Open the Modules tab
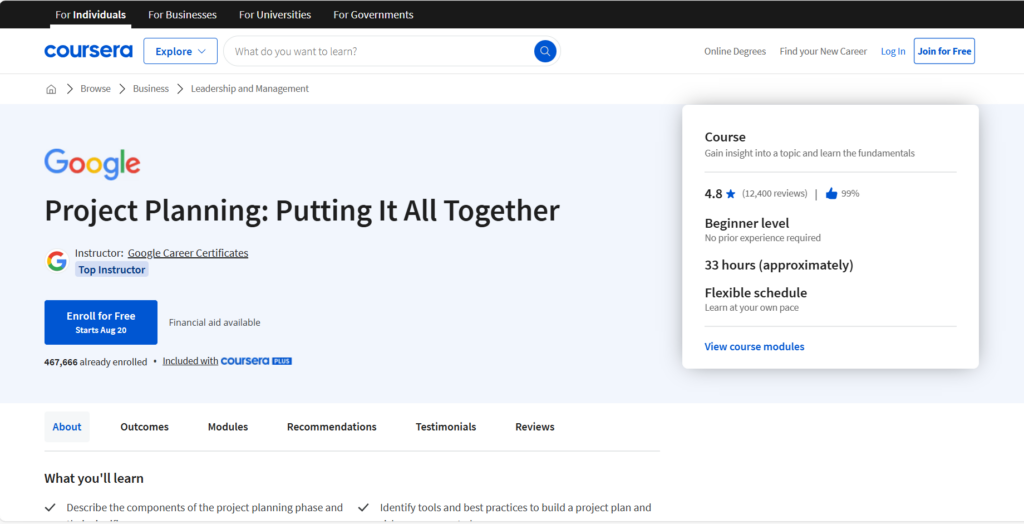 point(228,427)
